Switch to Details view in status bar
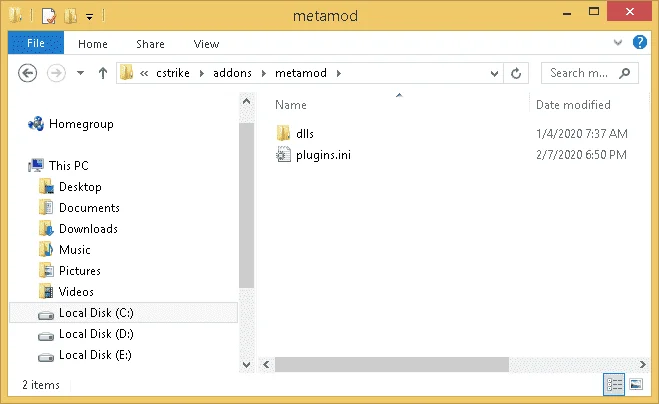659x404 pixels. [614, 384]
